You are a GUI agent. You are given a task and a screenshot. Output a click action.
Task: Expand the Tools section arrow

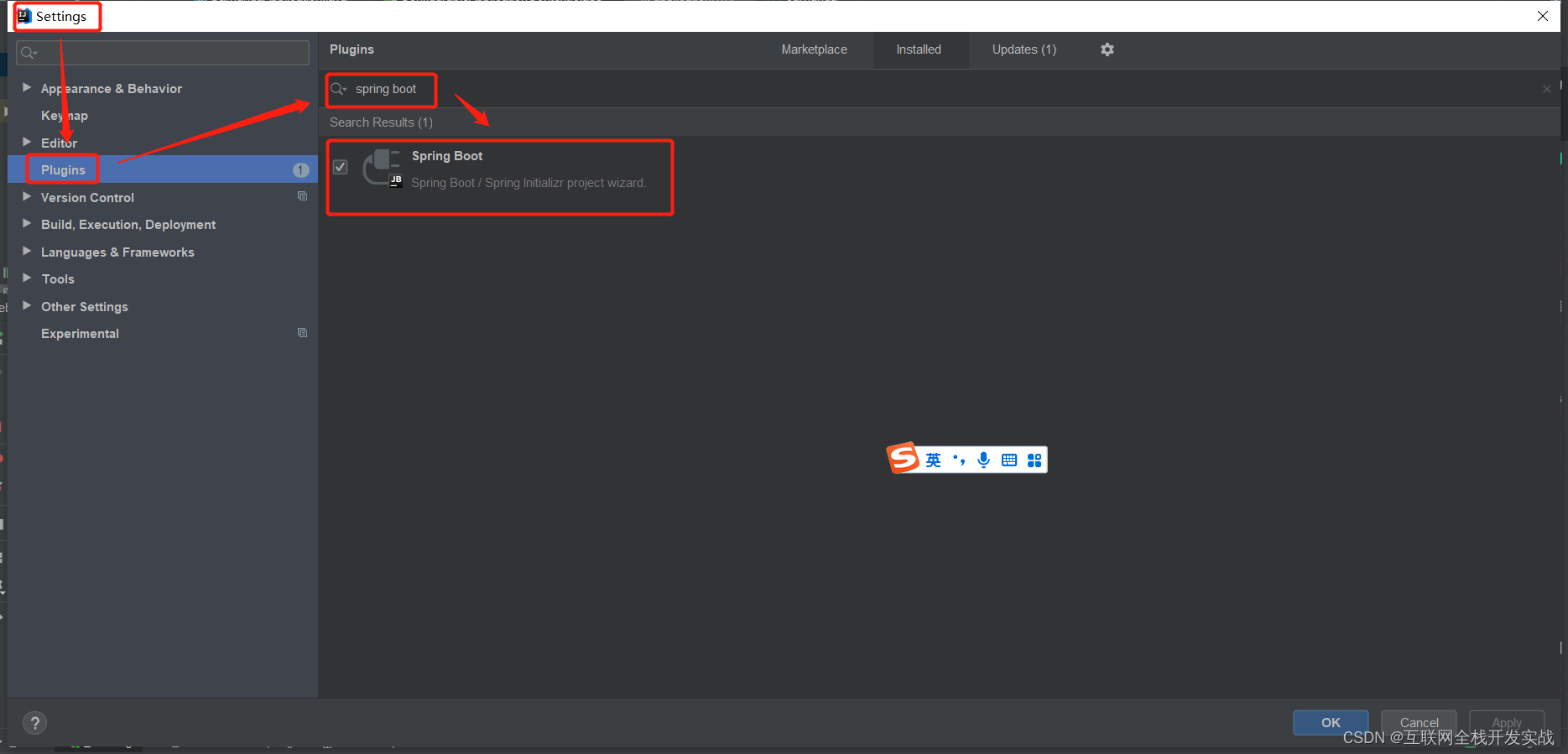coord(27,278)
